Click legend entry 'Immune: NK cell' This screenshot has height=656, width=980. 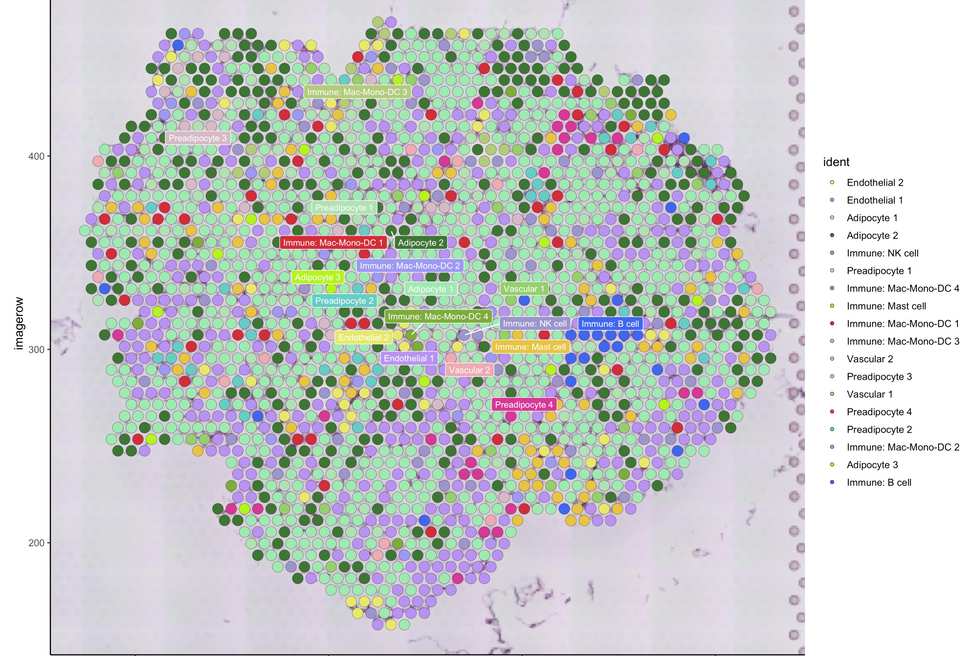coord(882,253)
